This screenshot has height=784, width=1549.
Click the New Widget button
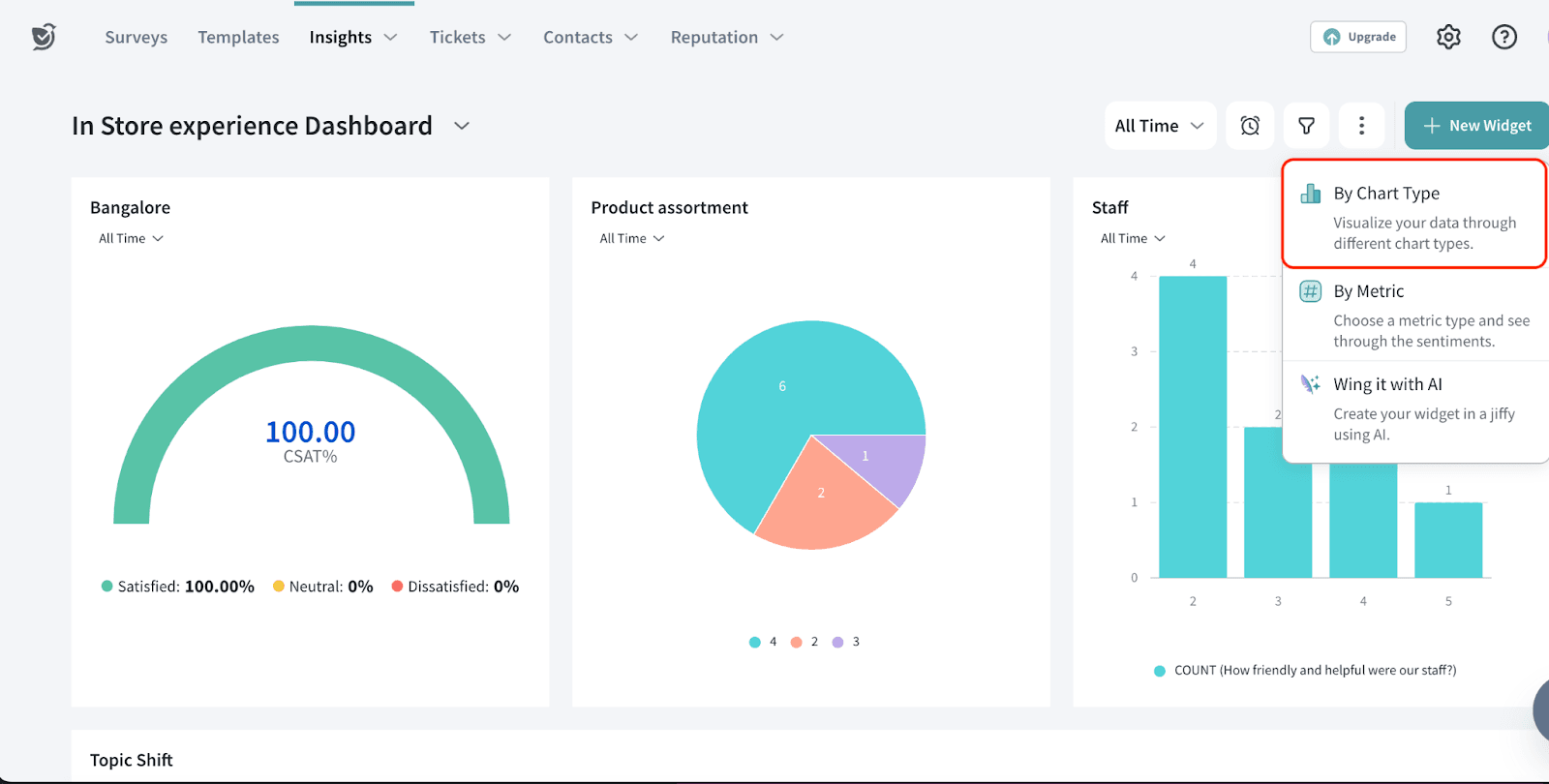(1476, 126)
